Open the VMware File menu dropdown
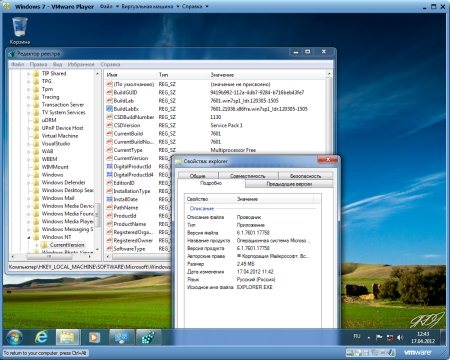450x360 pixels. coord(109,6)
